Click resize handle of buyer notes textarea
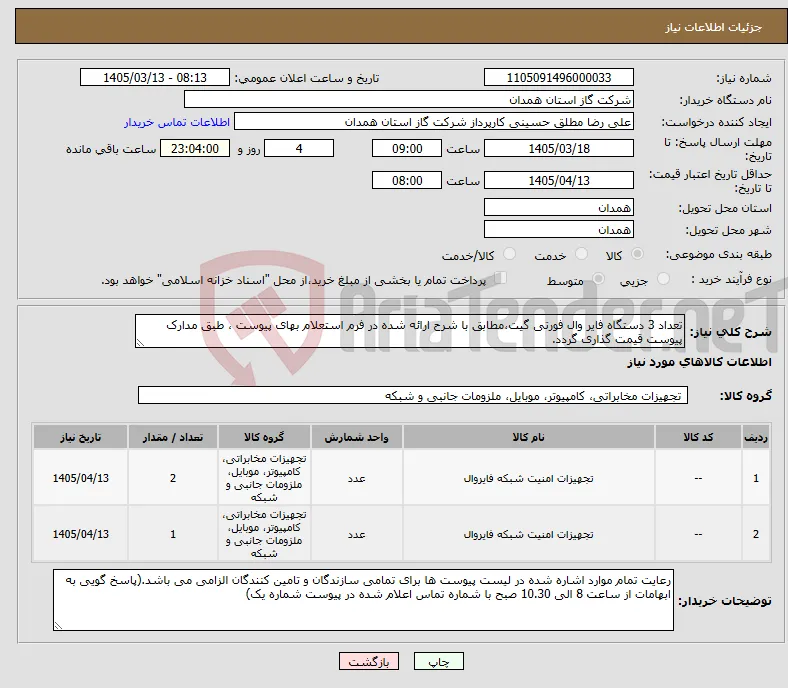Image resolution: width=788 pixels, height=688 pixels. [x=58, y=626]
